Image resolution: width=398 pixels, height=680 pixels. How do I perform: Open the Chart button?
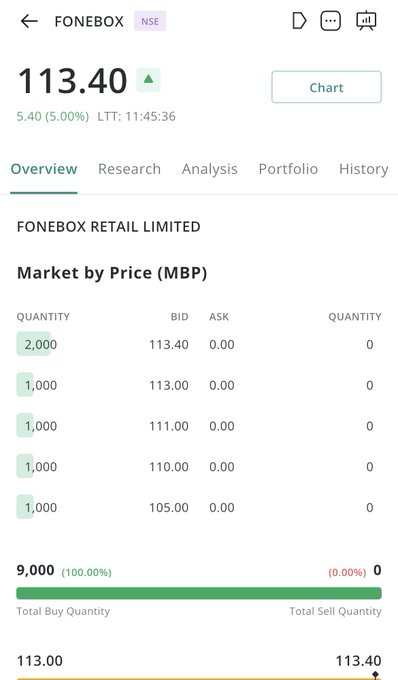pyautogui.click(x=326, y=87)
